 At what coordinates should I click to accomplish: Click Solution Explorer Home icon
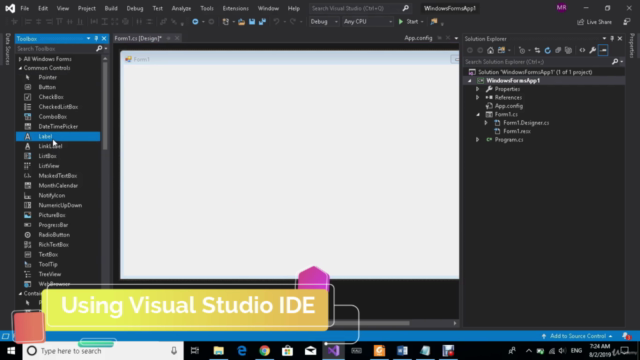tap(490, 50)
